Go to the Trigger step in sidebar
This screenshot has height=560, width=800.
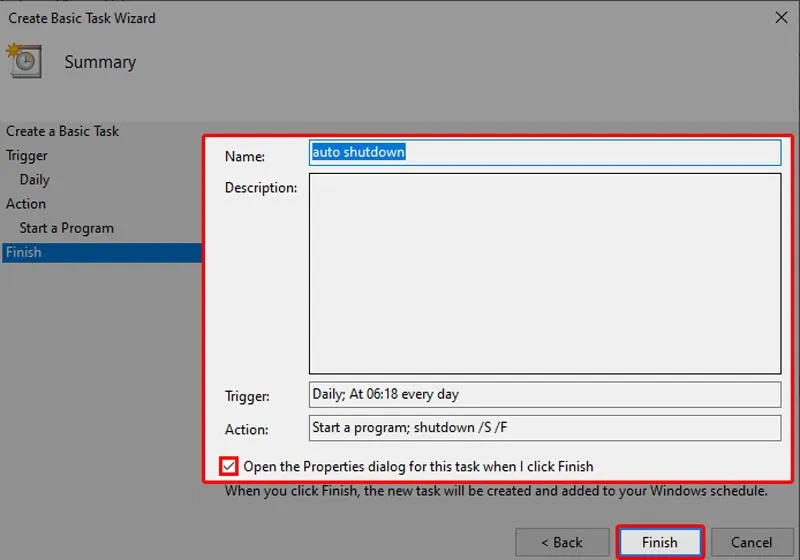[27, 155]
